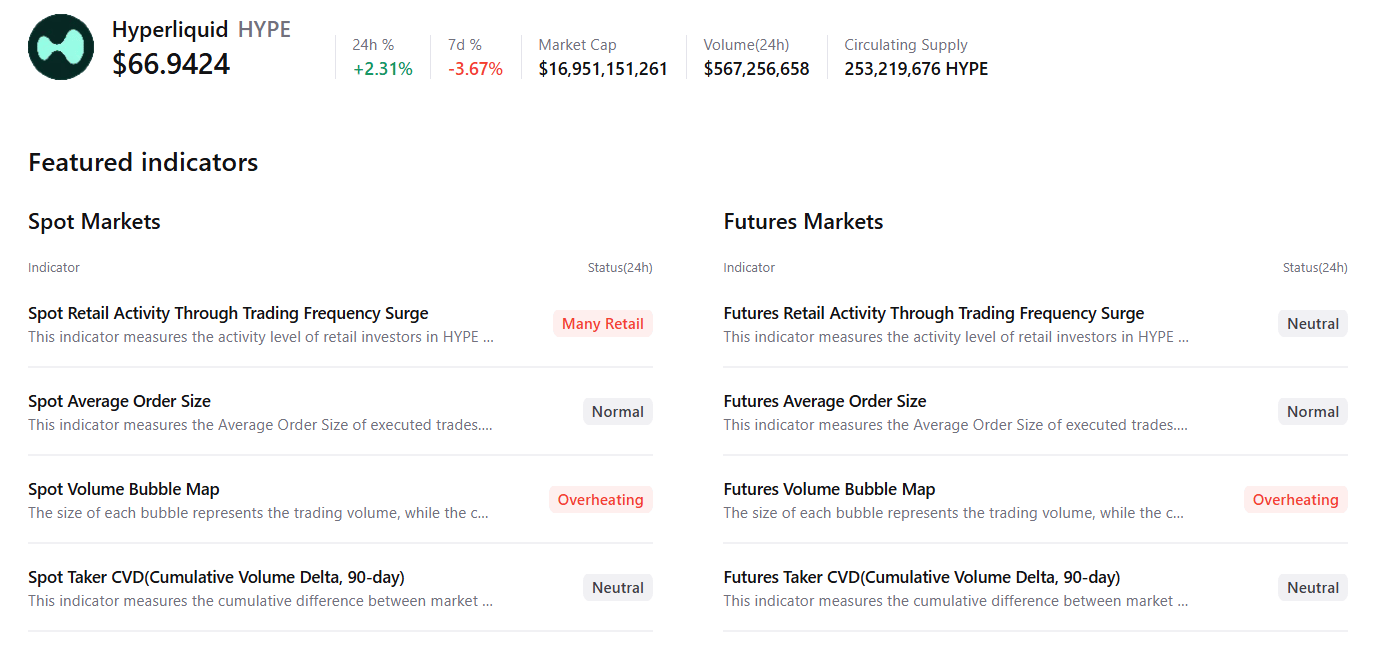Click the -3.67% 7d change value

click(x=475, y=69)
